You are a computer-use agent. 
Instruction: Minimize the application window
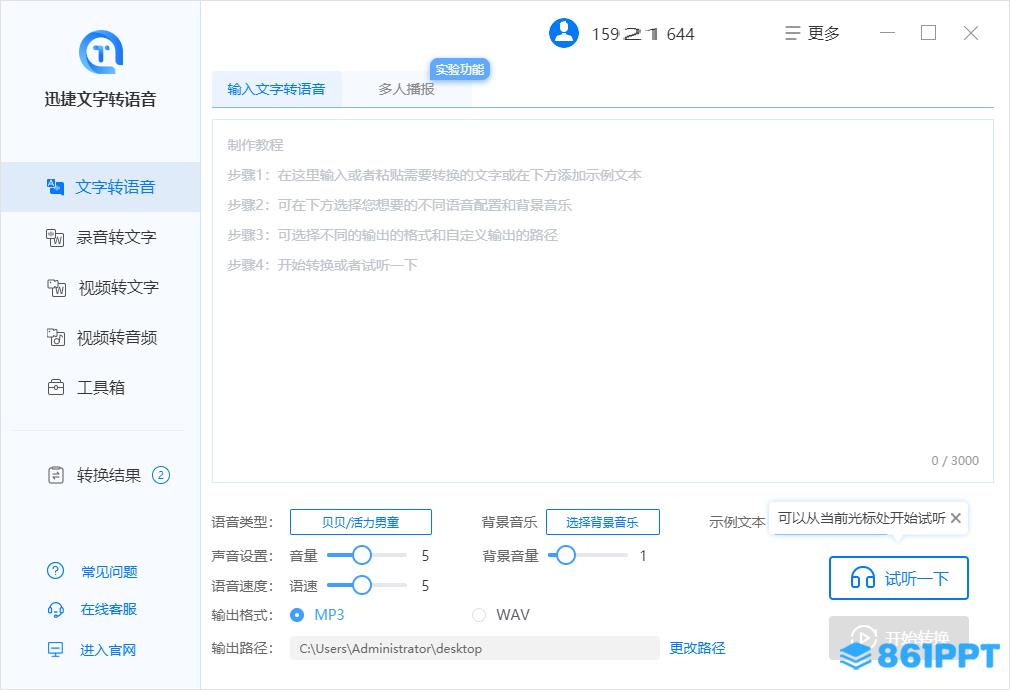888,33
